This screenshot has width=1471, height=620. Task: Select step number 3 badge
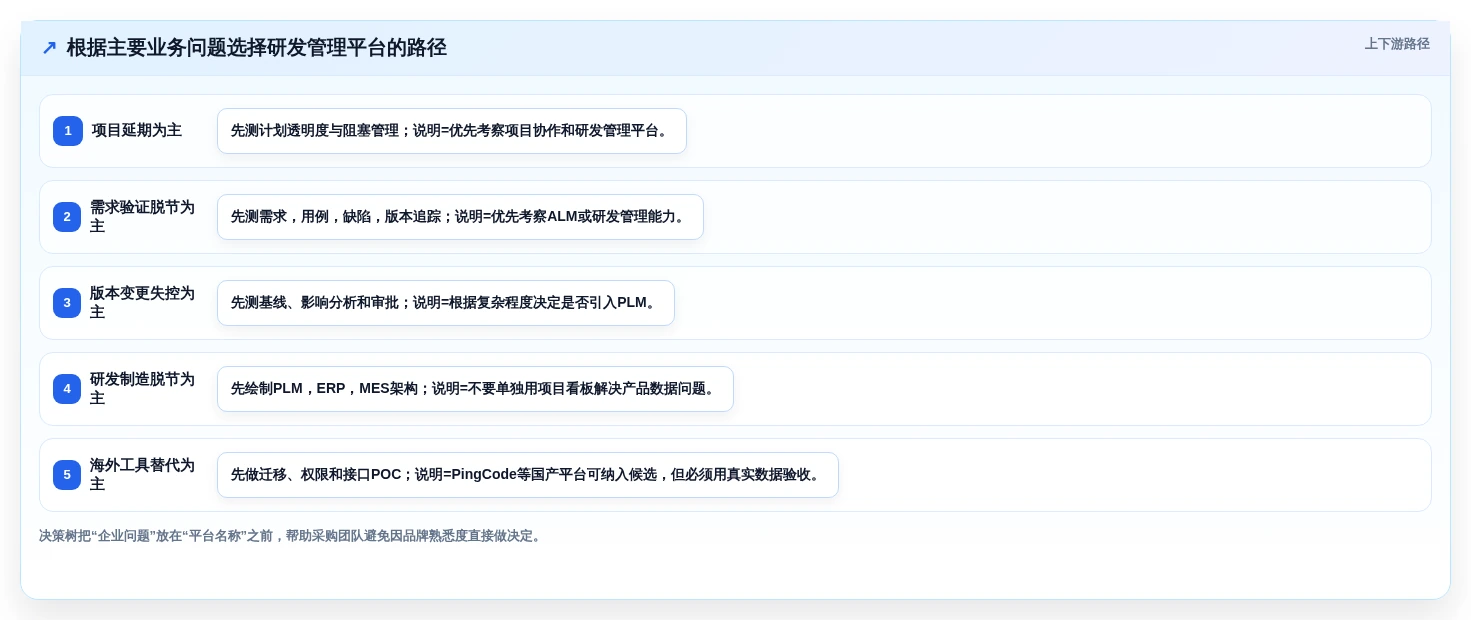pyautogui.click(x=67, y=303)
